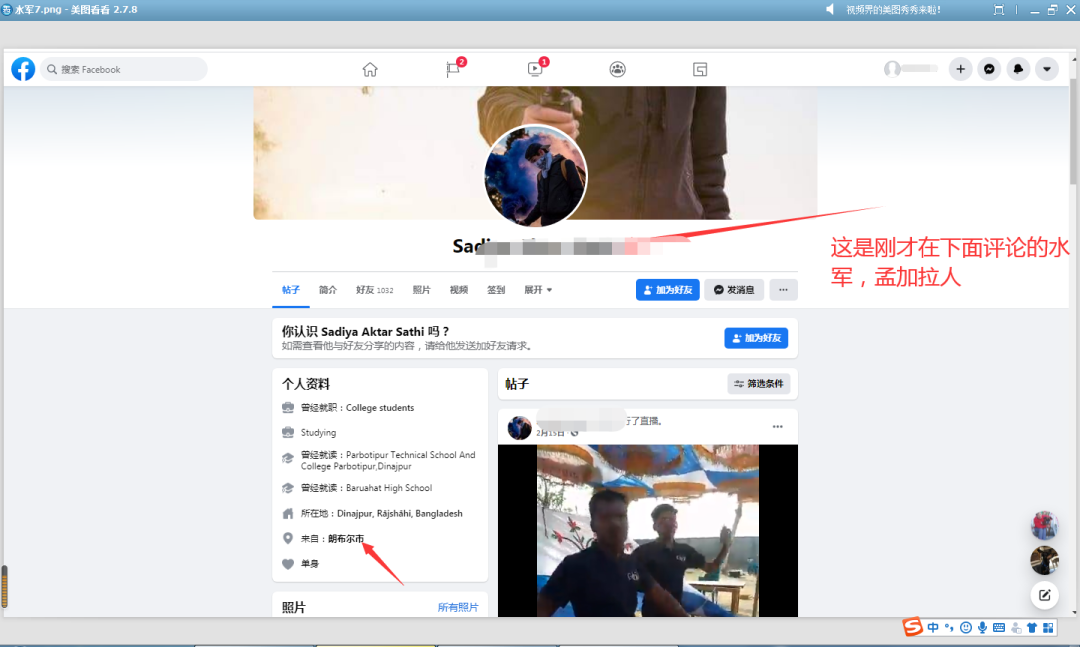The image size is (1080, 647).
Task: Click the Facebook logo icon
Action: [x=23, y=69]
